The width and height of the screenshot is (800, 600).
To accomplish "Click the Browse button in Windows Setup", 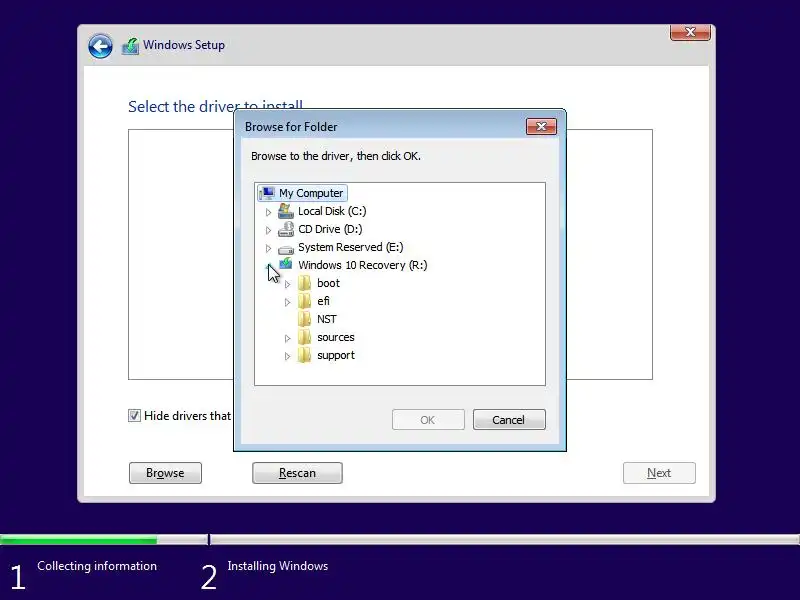I will coord(165,473).
